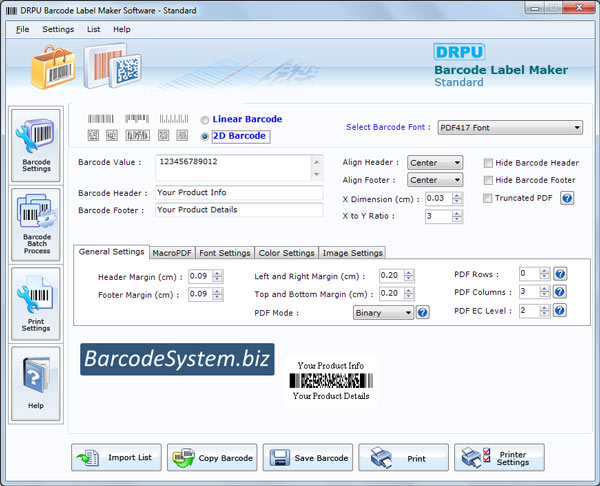Click fifth 2D barcode sample icon

click(x=182, y=135)
